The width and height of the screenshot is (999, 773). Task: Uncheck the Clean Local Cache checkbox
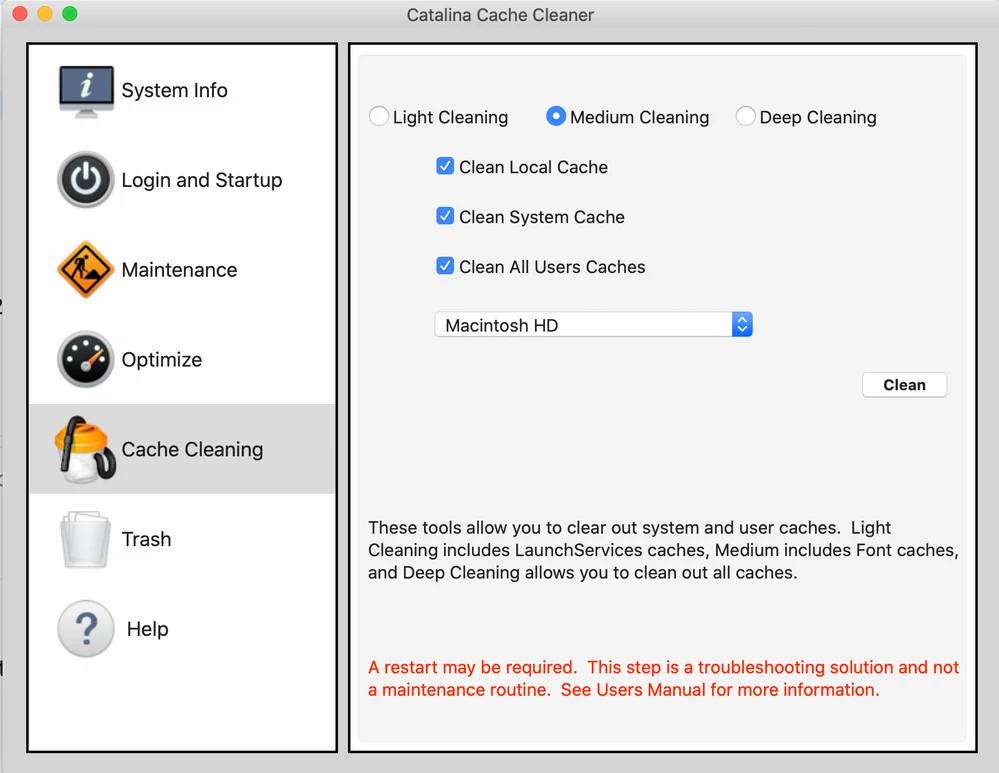(445, 166)
